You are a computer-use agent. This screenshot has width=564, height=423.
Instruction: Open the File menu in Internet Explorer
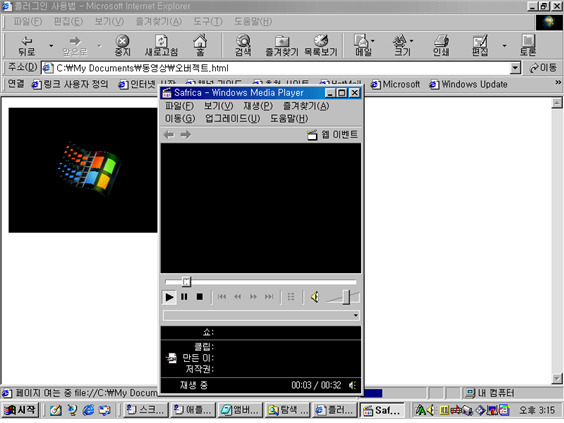tap(28, 22)
